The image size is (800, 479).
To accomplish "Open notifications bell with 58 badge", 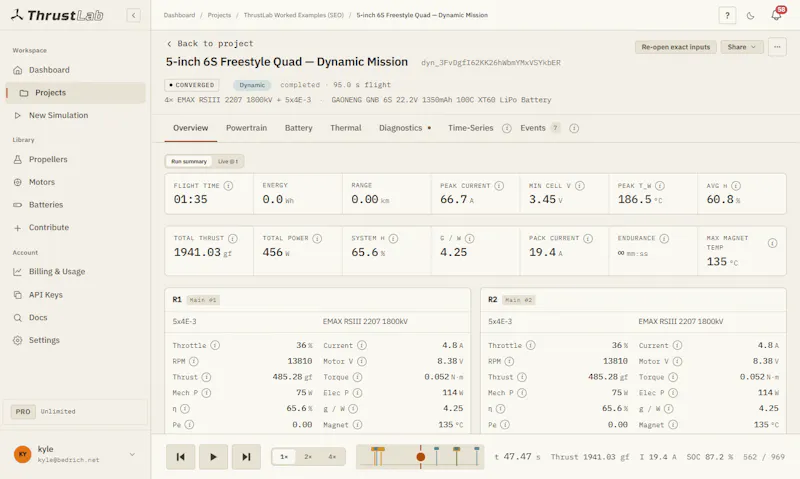I will (777, 15).
